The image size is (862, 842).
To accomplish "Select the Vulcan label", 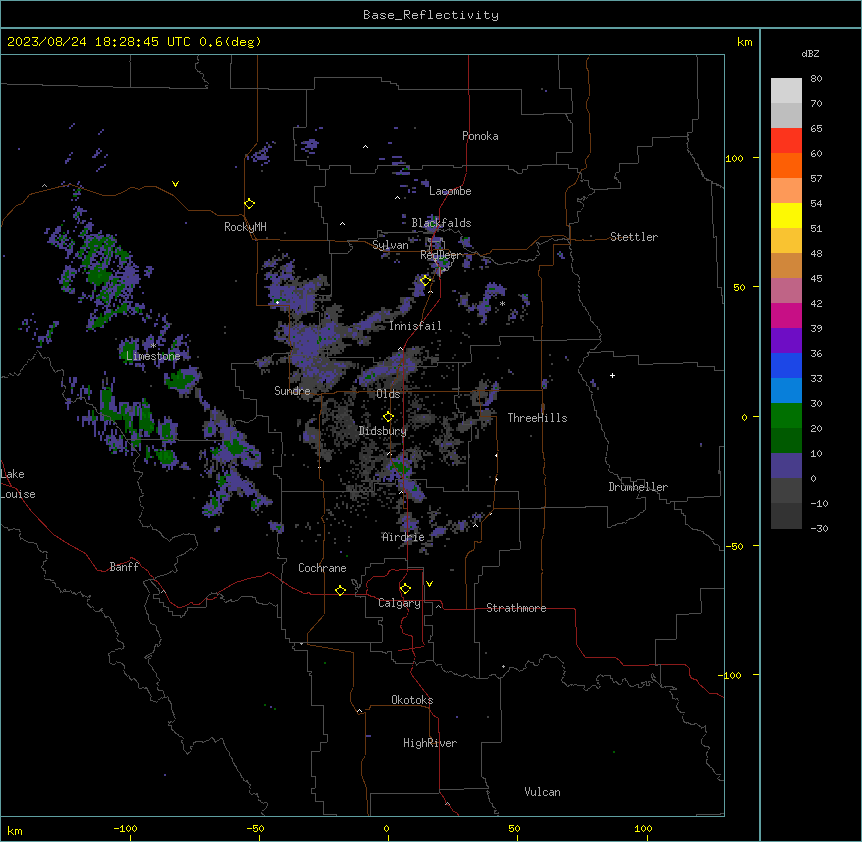I will click(543, 792).
